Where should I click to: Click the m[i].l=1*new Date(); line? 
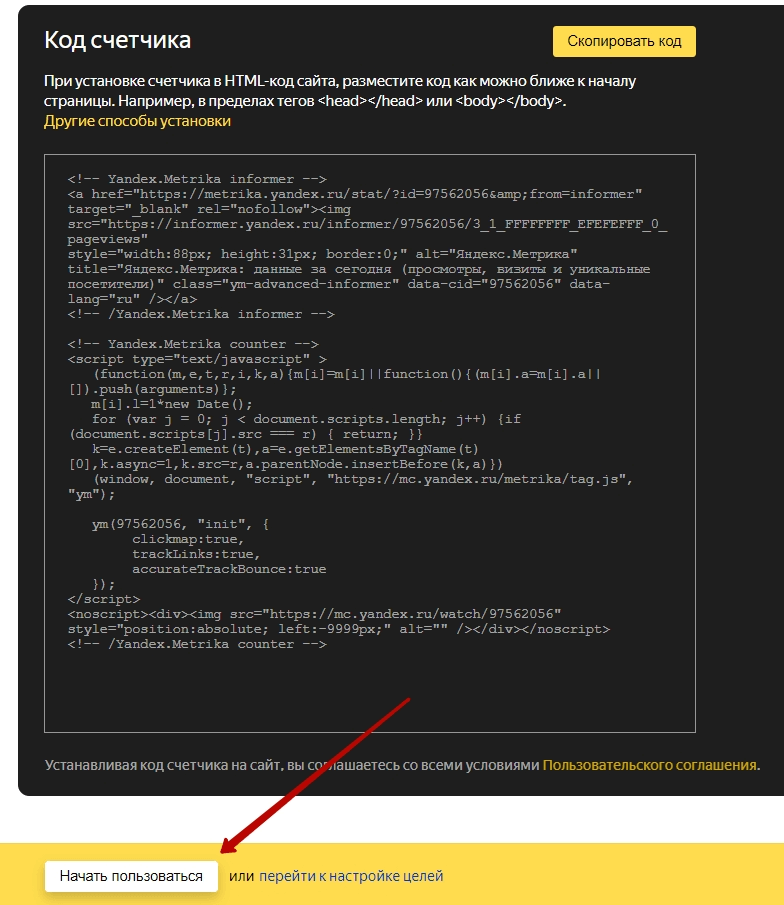pos(172,404)
